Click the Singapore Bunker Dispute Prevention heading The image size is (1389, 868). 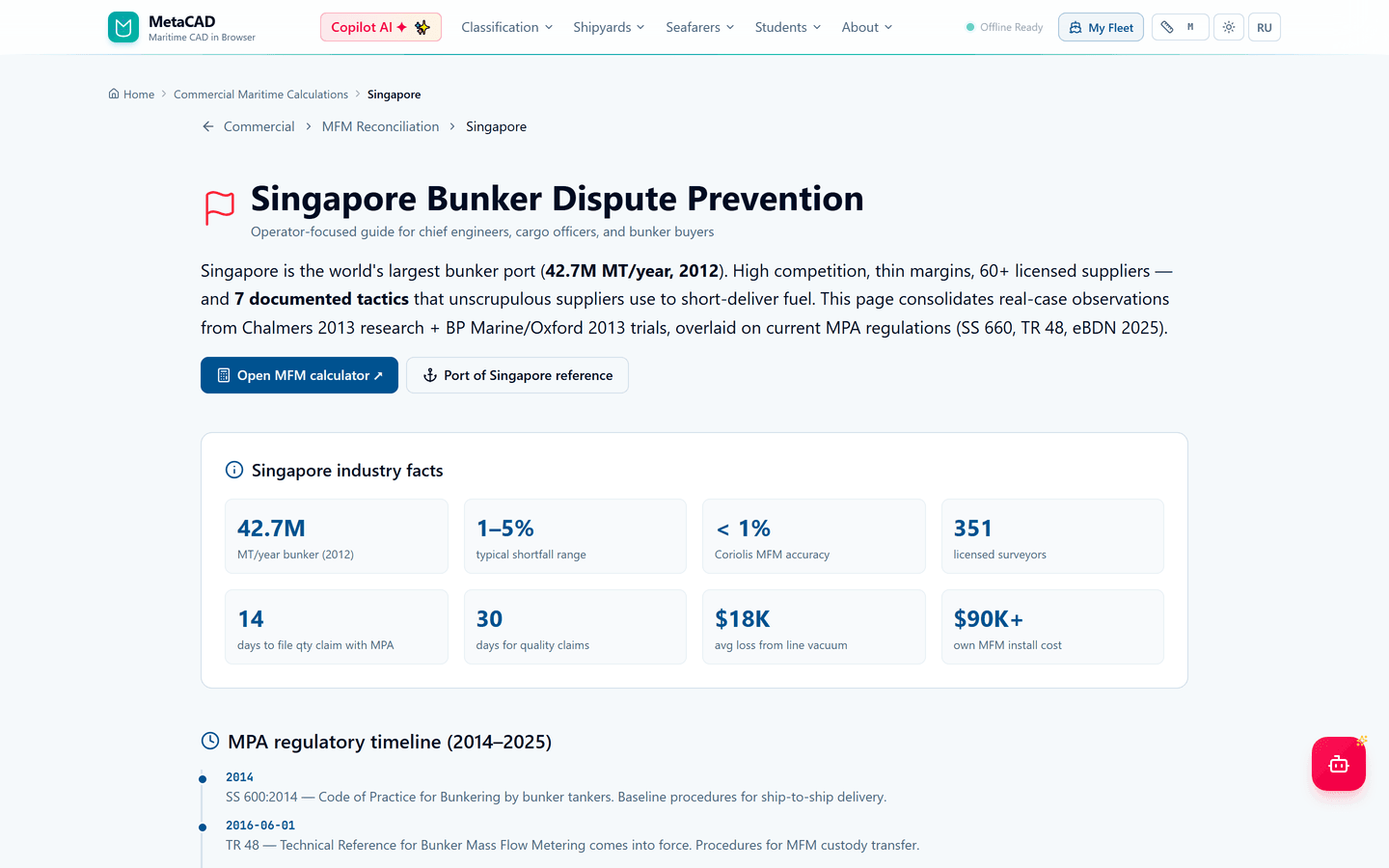558,199
